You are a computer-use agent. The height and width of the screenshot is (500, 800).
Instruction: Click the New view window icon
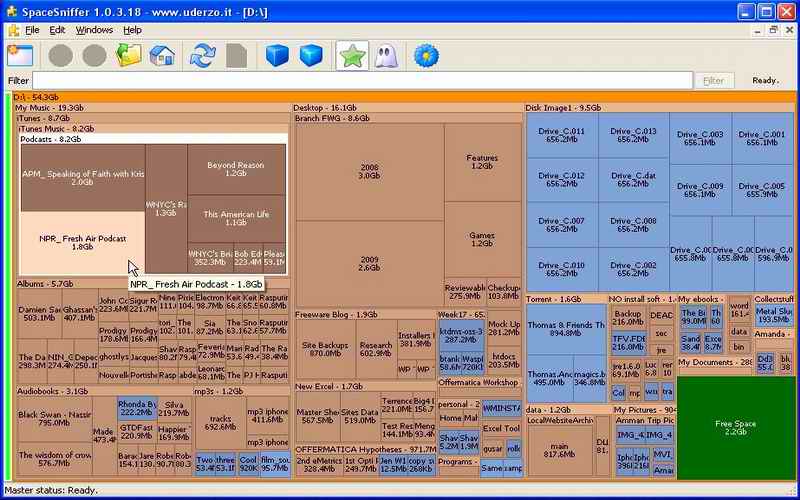[x=20, y=55]
